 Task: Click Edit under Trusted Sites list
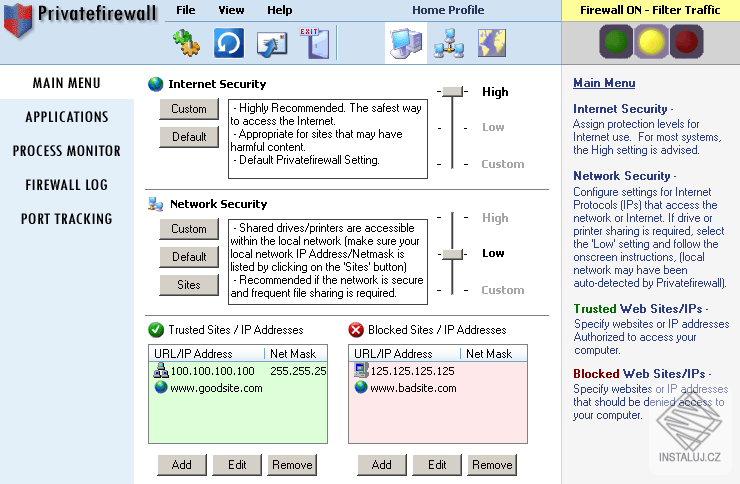coord(237,465)
